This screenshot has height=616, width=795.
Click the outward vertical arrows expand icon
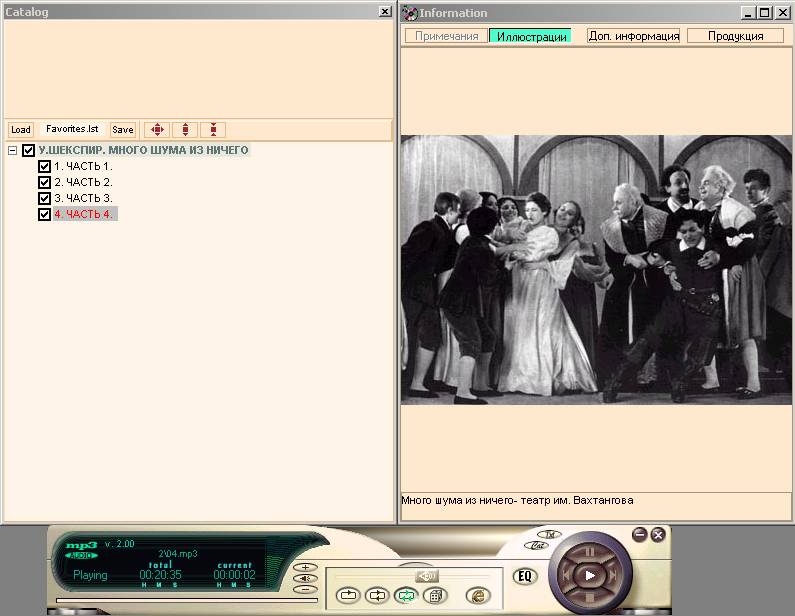(185, 130)
